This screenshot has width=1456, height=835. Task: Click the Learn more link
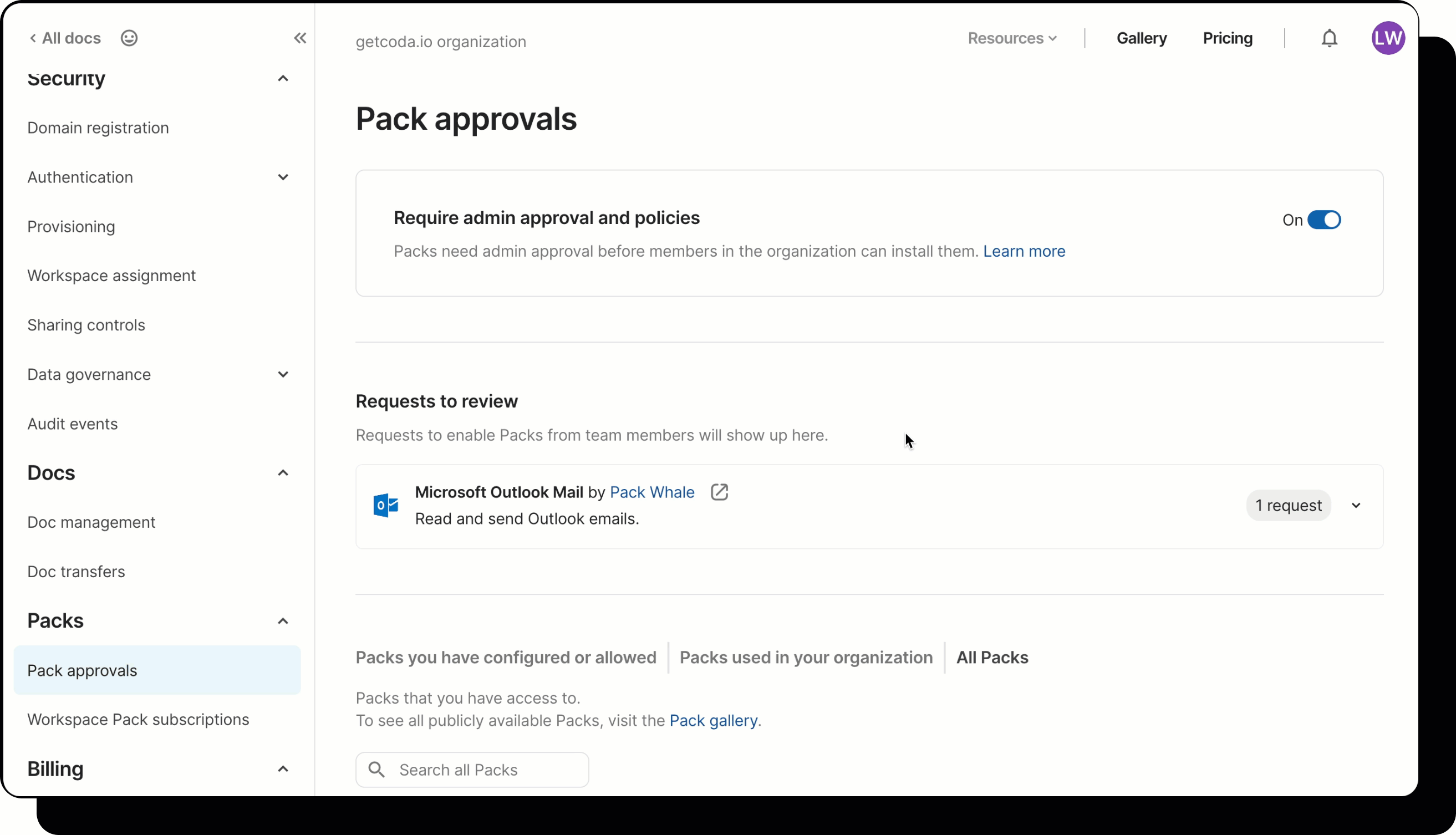1024,251
